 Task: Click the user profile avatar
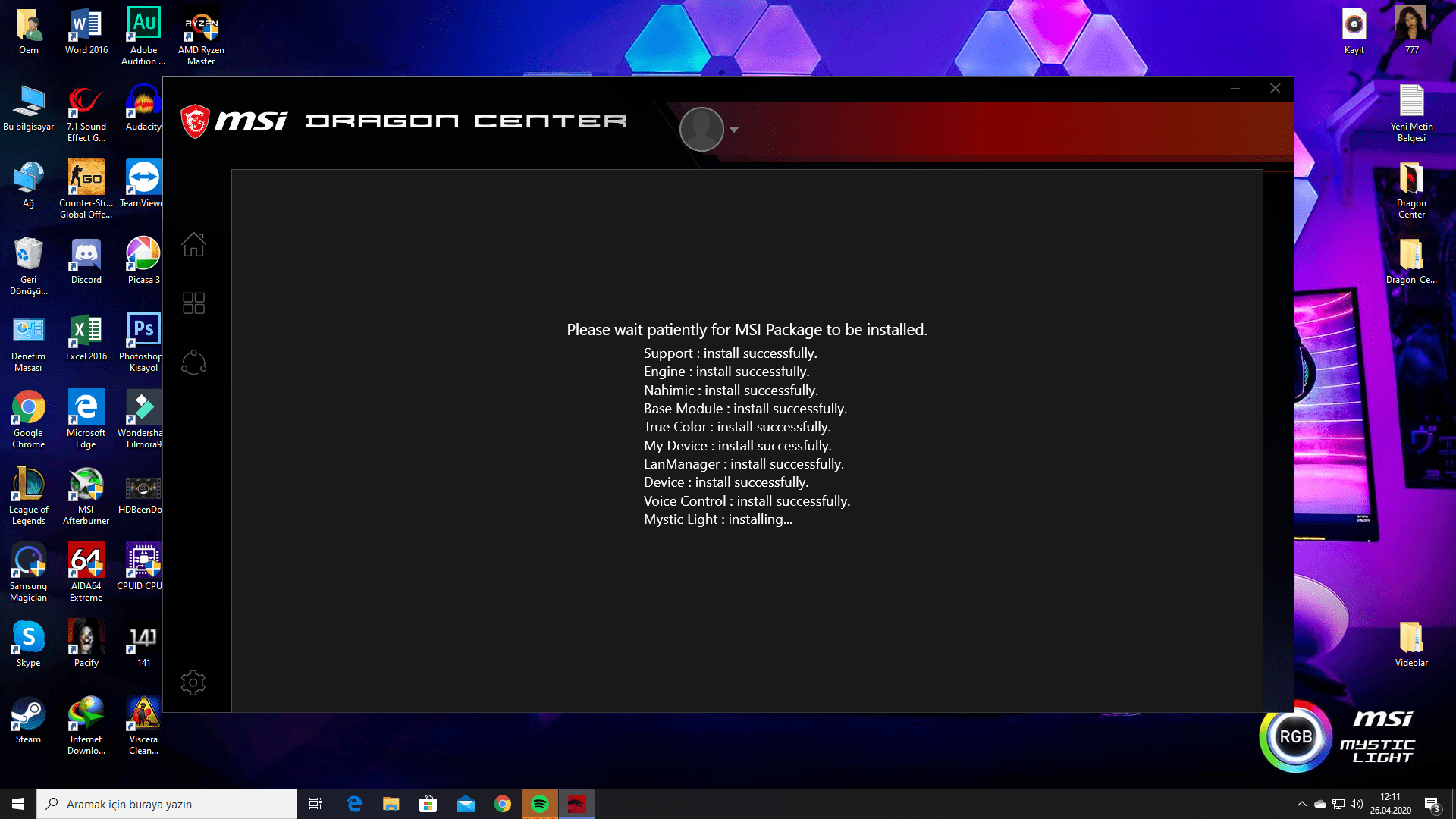point(701,129)
